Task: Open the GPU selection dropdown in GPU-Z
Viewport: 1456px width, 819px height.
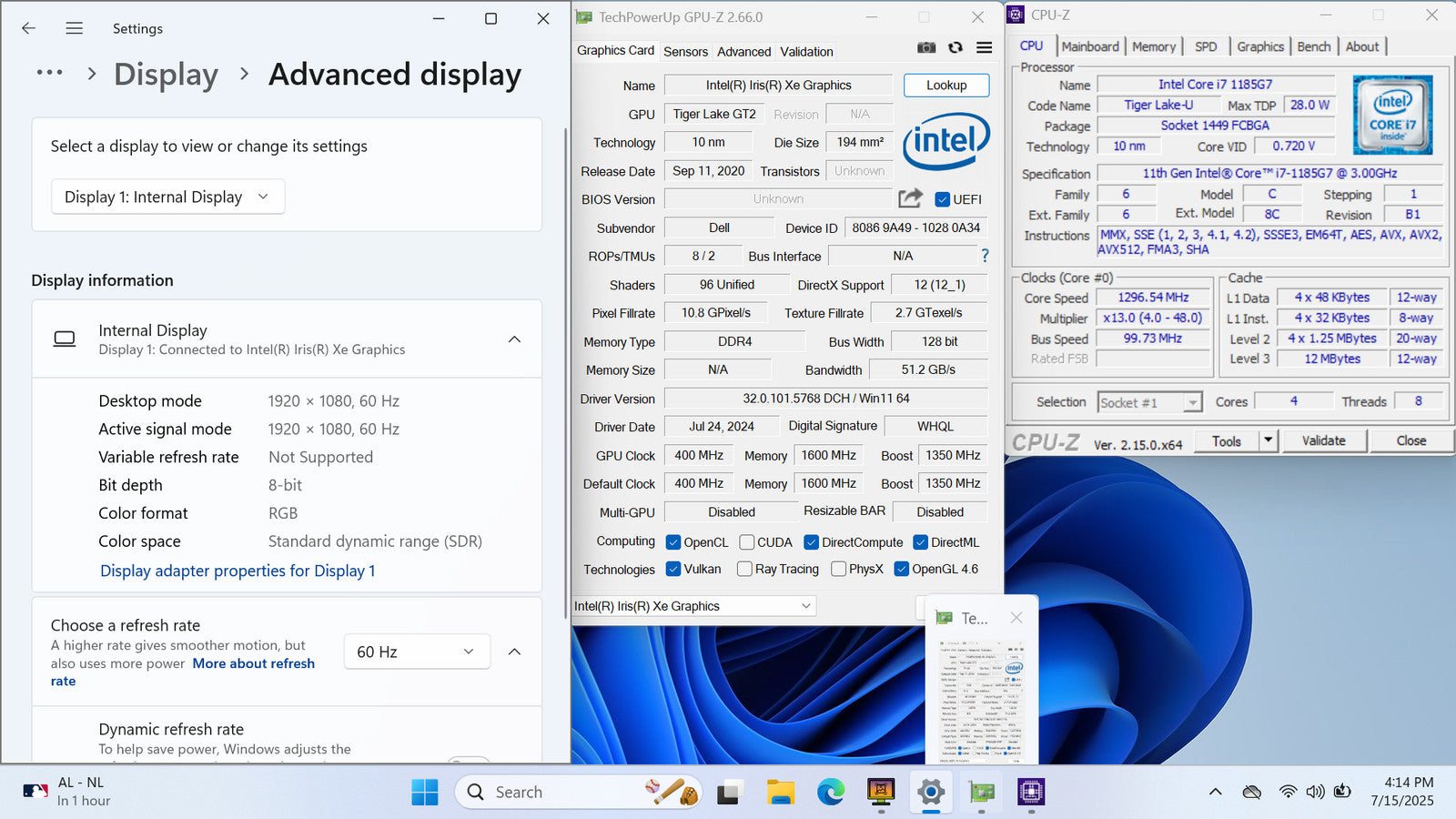Action: [x=693, y=606]
